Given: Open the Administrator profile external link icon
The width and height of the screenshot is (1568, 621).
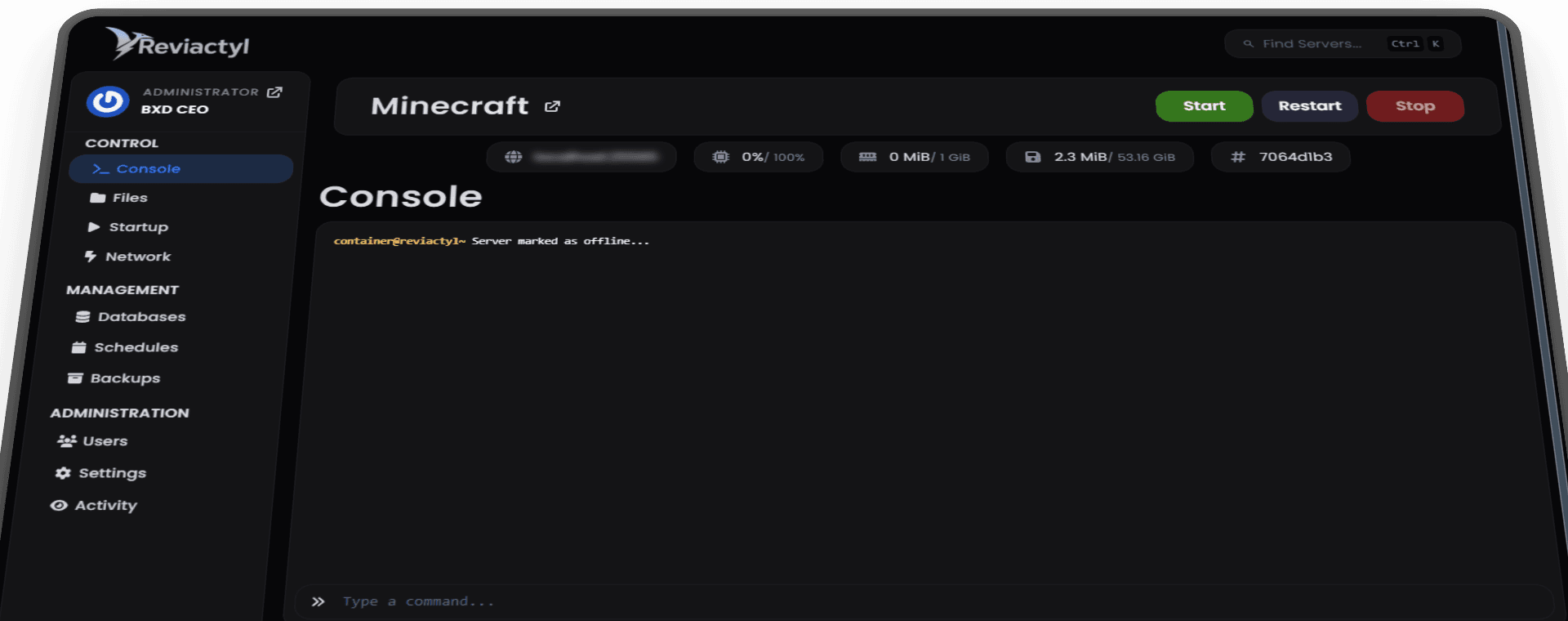Looking at the screenshot, I should (x=274, y=92).
